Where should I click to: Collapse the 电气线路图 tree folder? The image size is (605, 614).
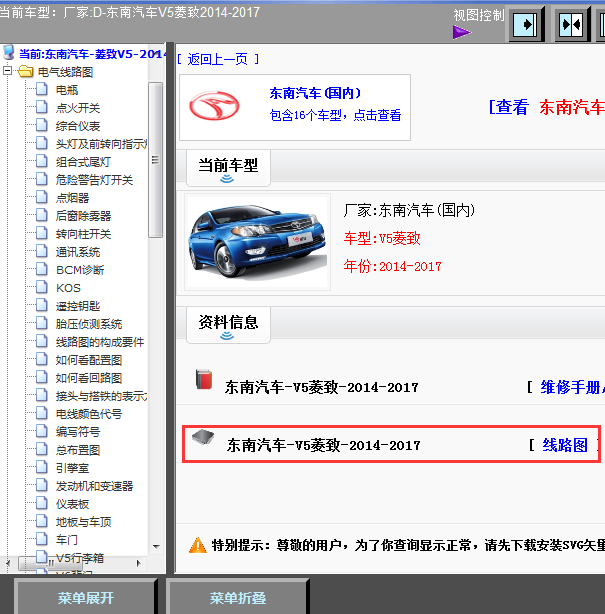pos(7,71)
